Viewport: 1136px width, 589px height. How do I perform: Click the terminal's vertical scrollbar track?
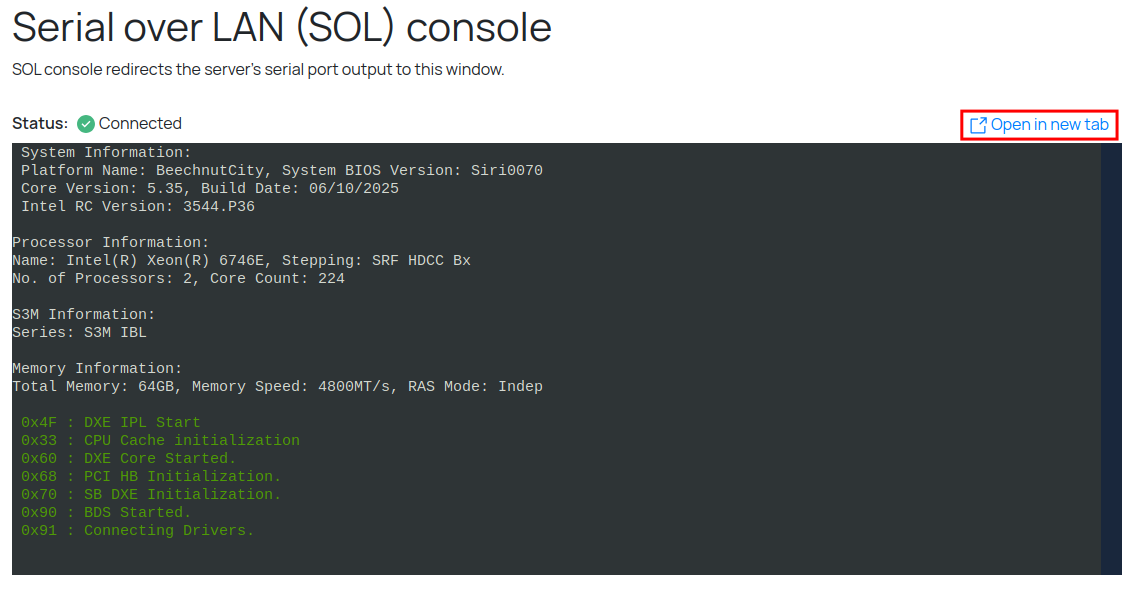[x=1110, y=358]
